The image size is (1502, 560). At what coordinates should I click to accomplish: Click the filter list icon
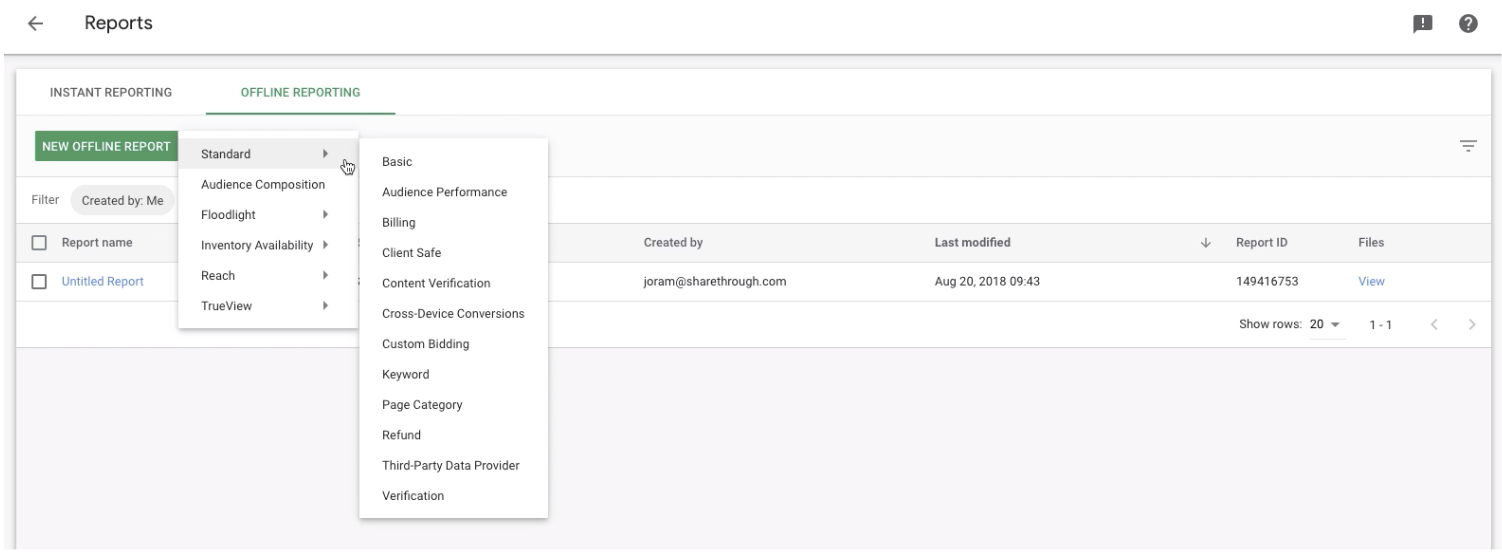click(1468, 147)
